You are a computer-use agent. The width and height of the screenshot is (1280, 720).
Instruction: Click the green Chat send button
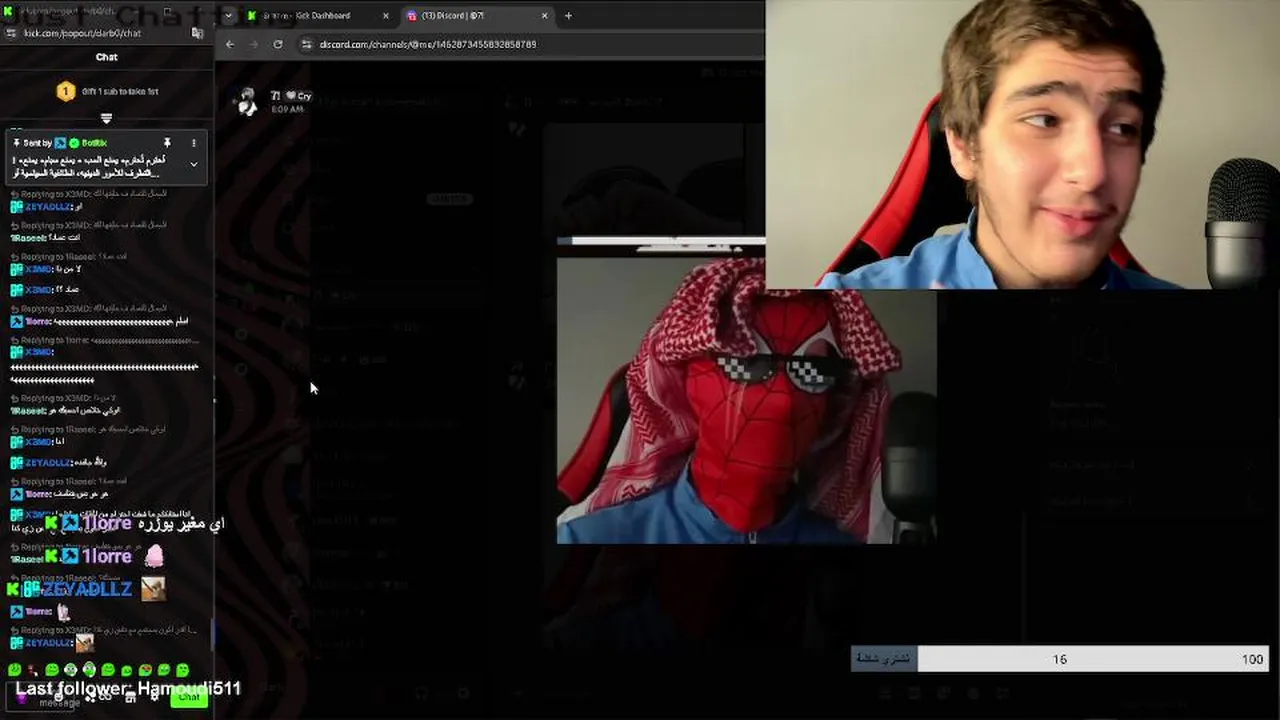coord(188,698)
